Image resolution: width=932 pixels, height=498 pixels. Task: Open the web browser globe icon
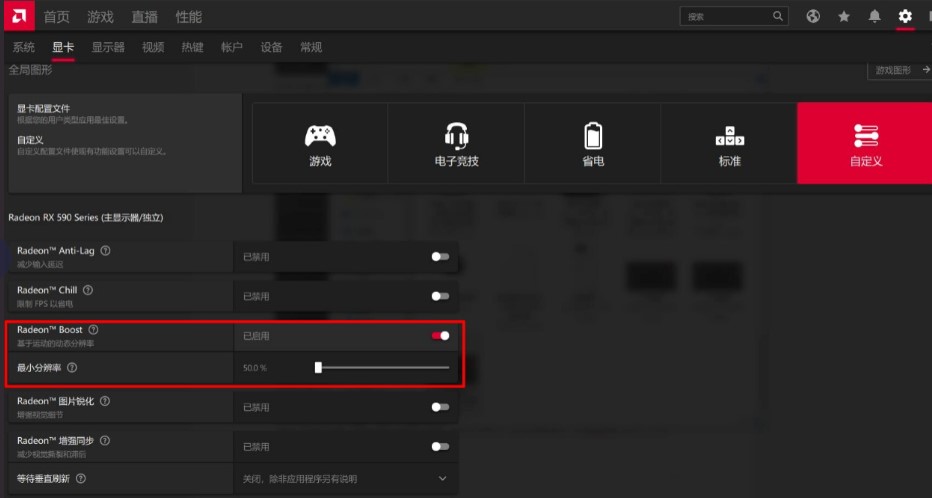tap(813, 17)
